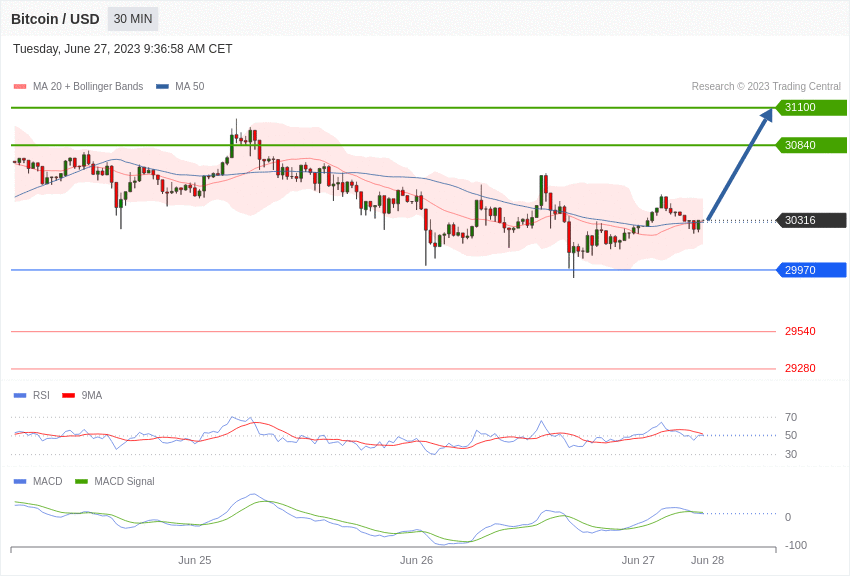Toggle the blue RSI legend marker
Image resolution: width=850 pixels, height=576 pixels.
(20, 396)
